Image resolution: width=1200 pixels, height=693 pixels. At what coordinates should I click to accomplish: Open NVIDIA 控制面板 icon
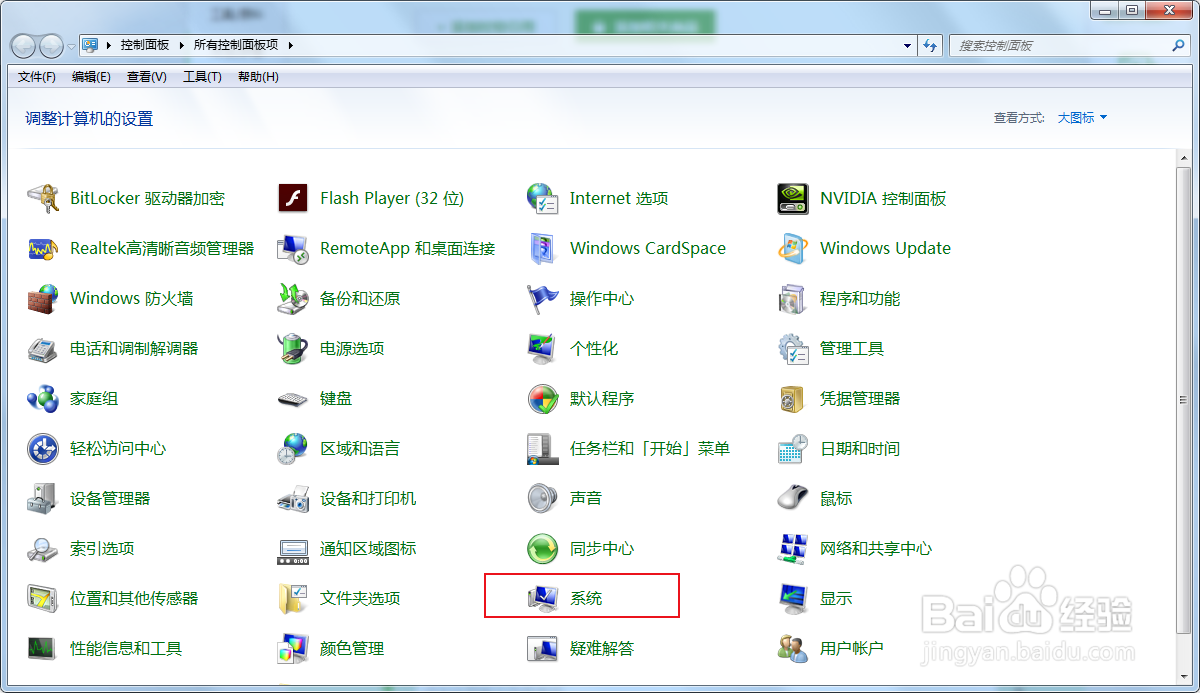pos(793,198)
